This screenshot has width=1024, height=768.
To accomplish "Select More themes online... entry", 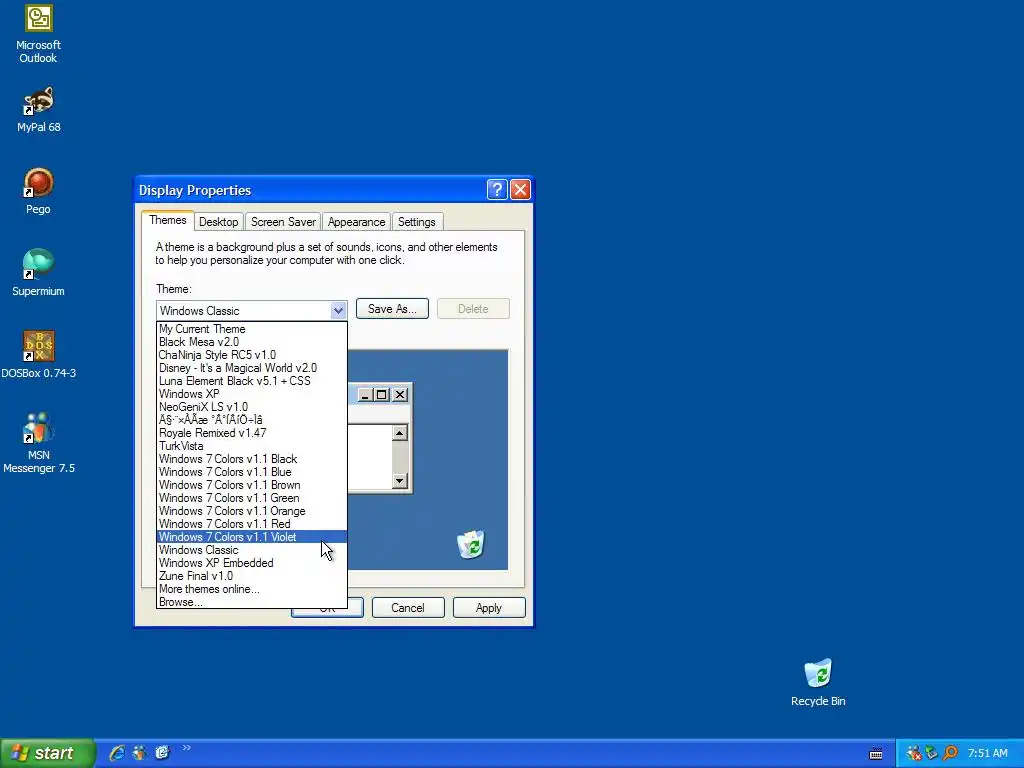I will click(x=252, y=589).
